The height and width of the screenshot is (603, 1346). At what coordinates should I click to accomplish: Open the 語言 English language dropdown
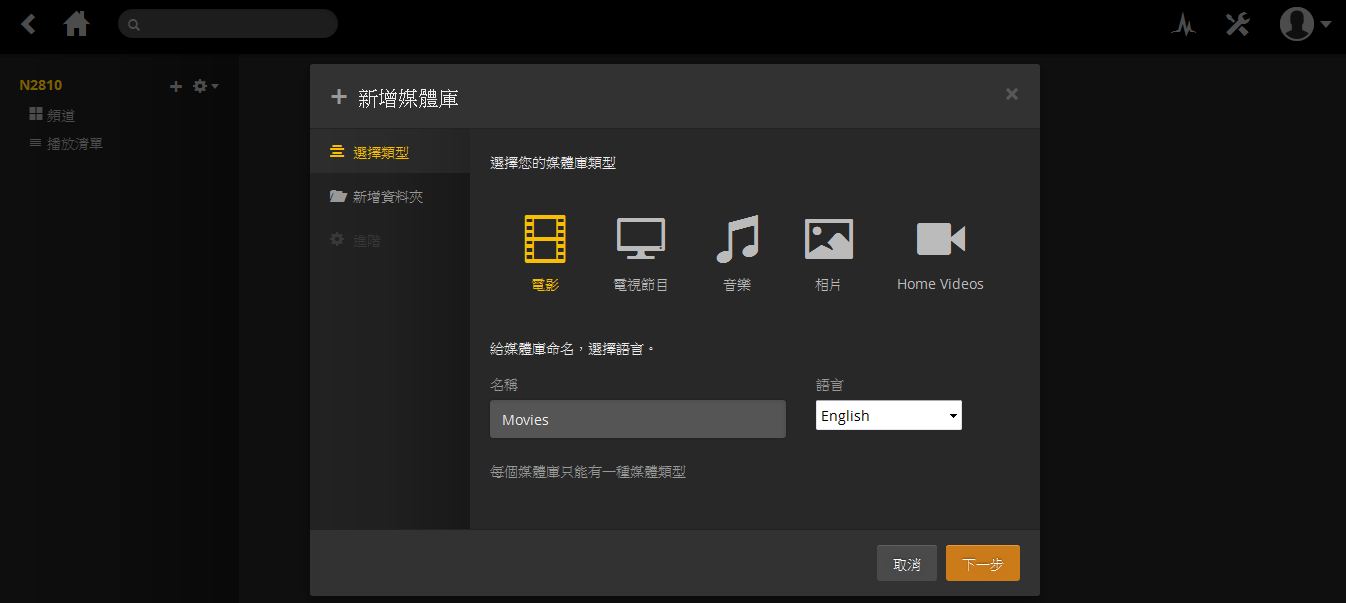[889, 415]
